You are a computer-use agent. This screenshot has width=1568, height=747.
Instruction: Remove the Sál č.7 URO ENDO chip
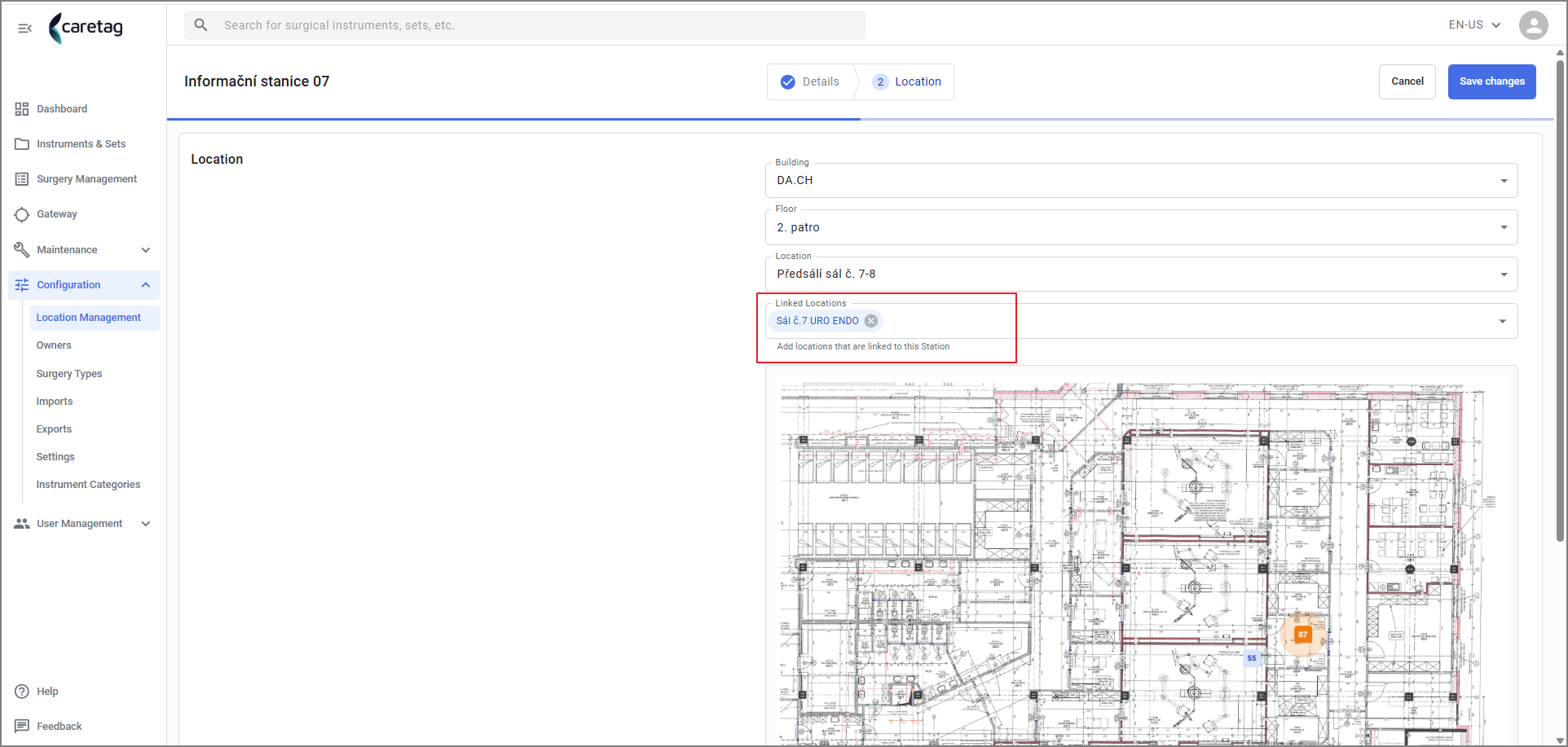pos(871,321)
